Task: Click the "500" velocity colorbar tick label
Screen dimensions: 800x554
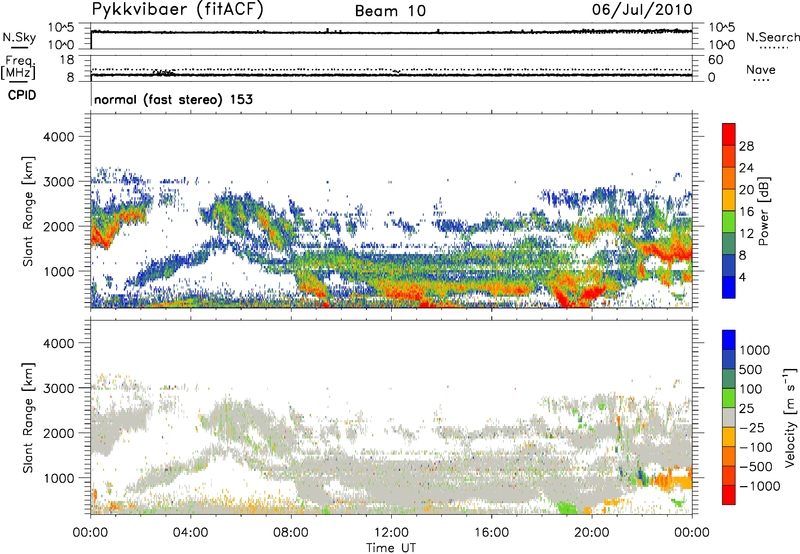Action: [751, 369]
